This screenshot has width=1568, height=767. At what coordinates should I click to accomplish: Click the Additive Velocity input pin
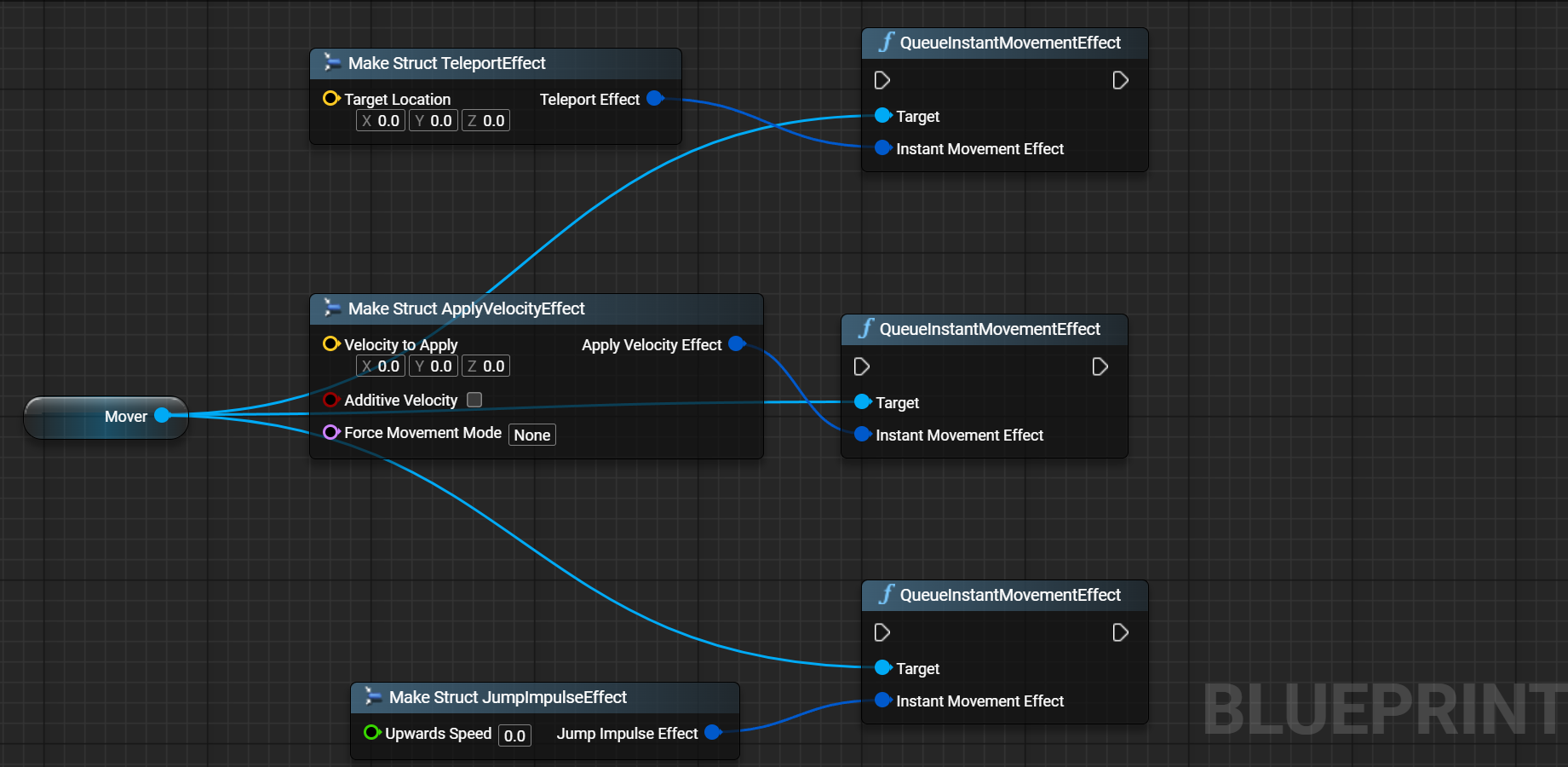pyautogui.click(x=331, y=400)
